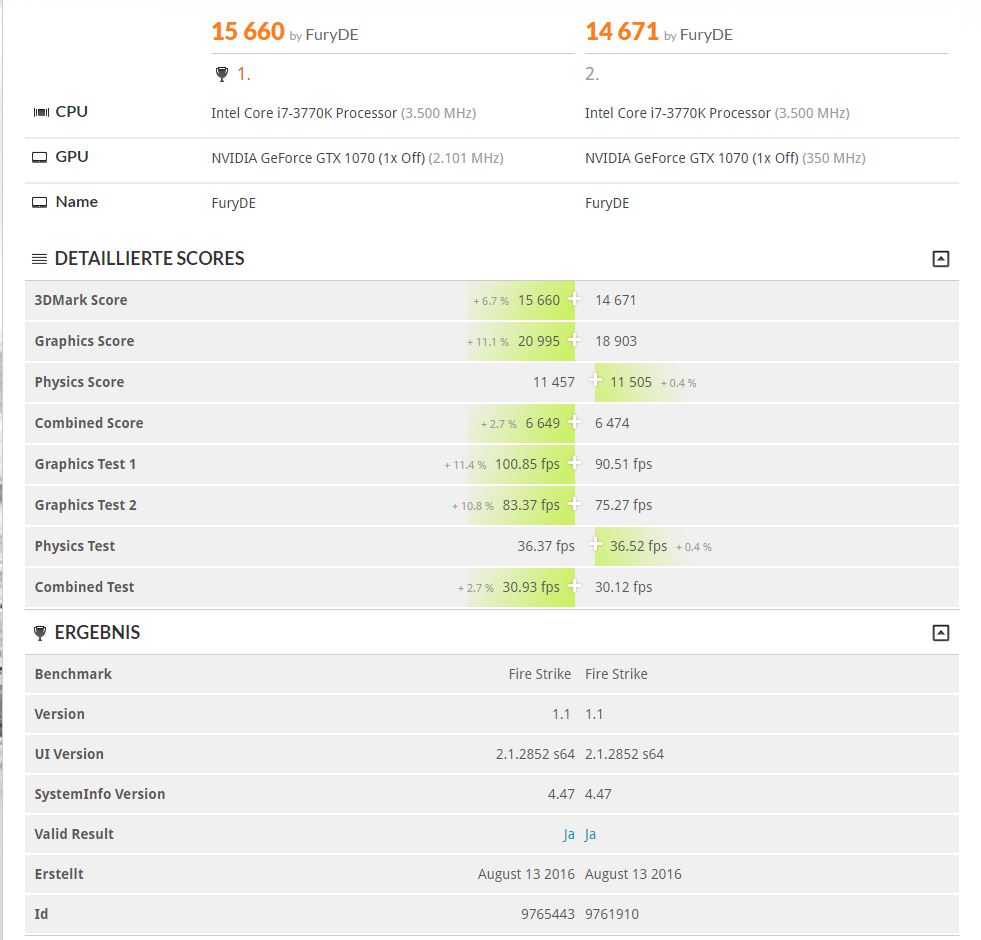
Task: Open FuryDE profile beside the 15 660 score
Action: 332,35
